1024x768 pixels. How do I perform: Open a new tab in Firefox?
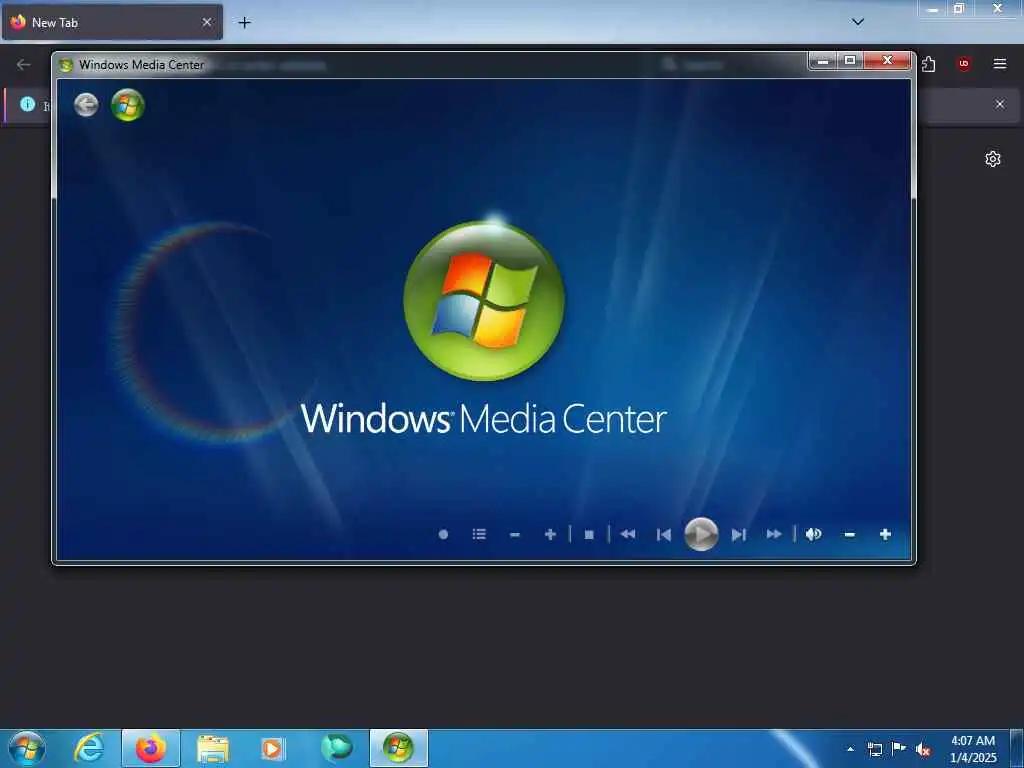(244, 22)
